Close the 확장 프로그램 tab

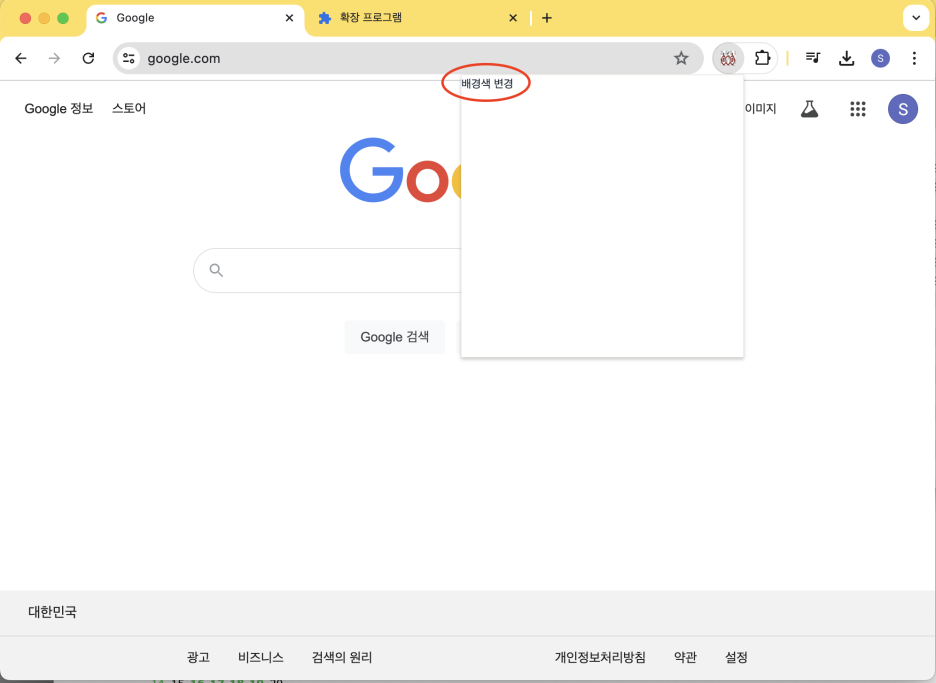513,18
